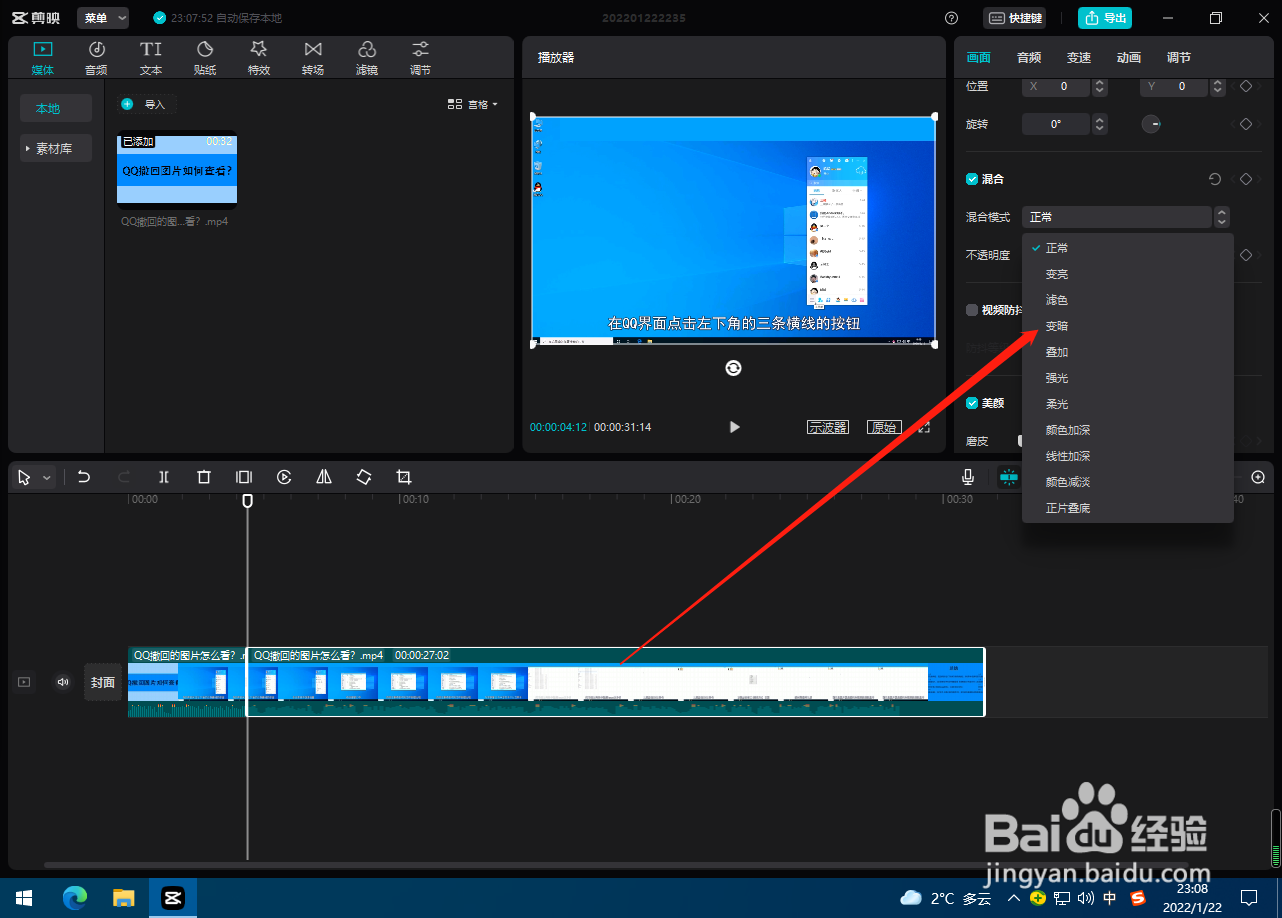Screen dimensions: 1282x918
Task: Click the rotation value stepper arrows
Action: click(x=1100, y=124)
